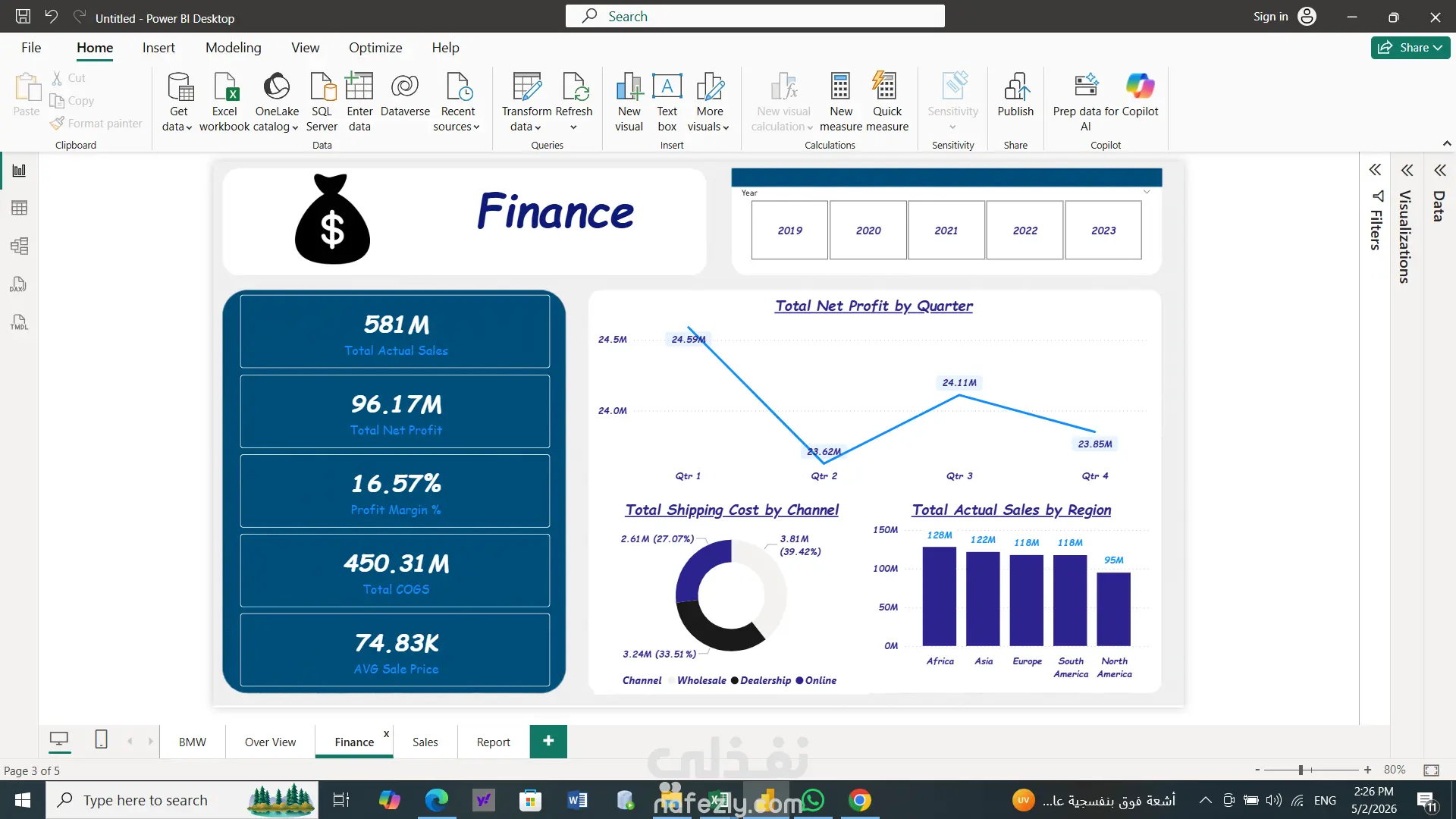The height and width of the screenshot is (819, 1456).
Task: Adjust the zoom slider handle
Action: pos(1301,770)
